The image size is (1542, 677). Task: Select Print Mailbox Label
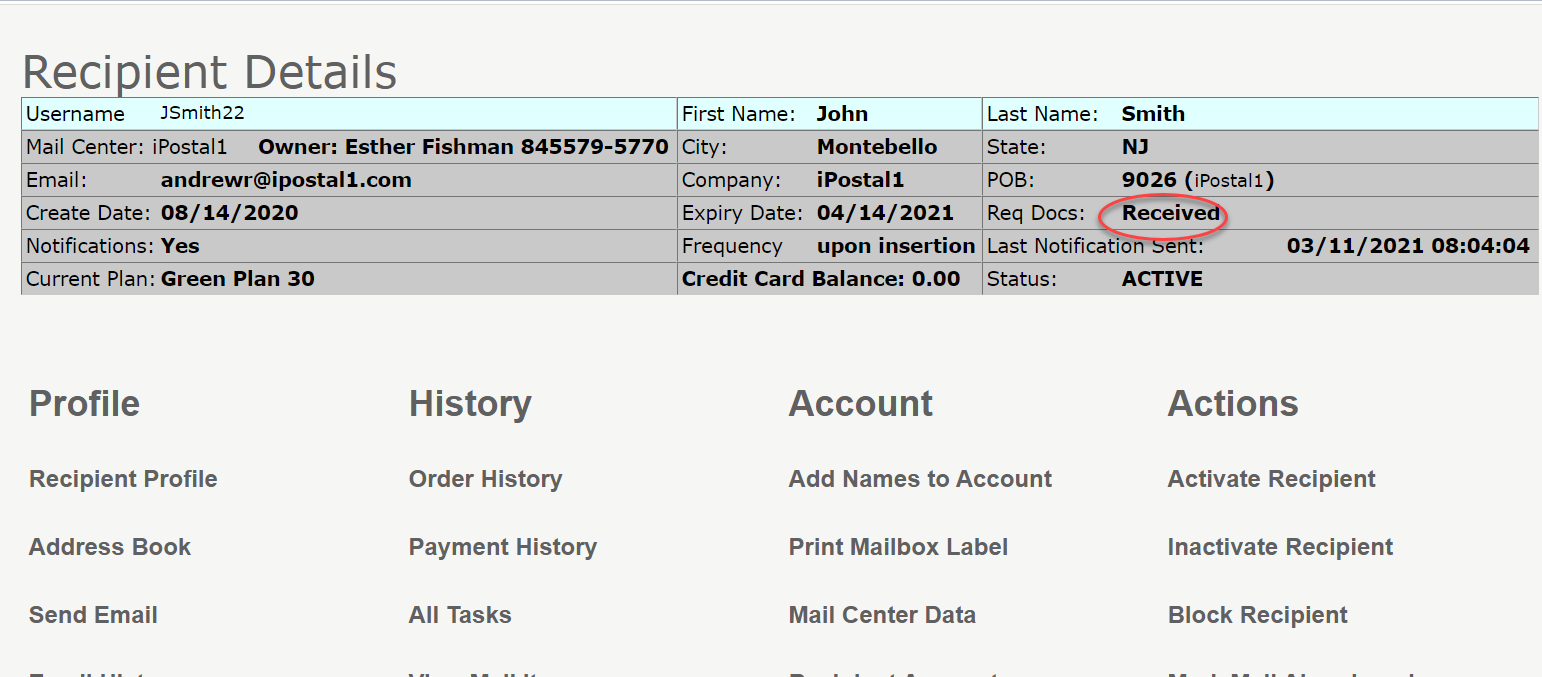pyautogui.click(x=897, y=546)
